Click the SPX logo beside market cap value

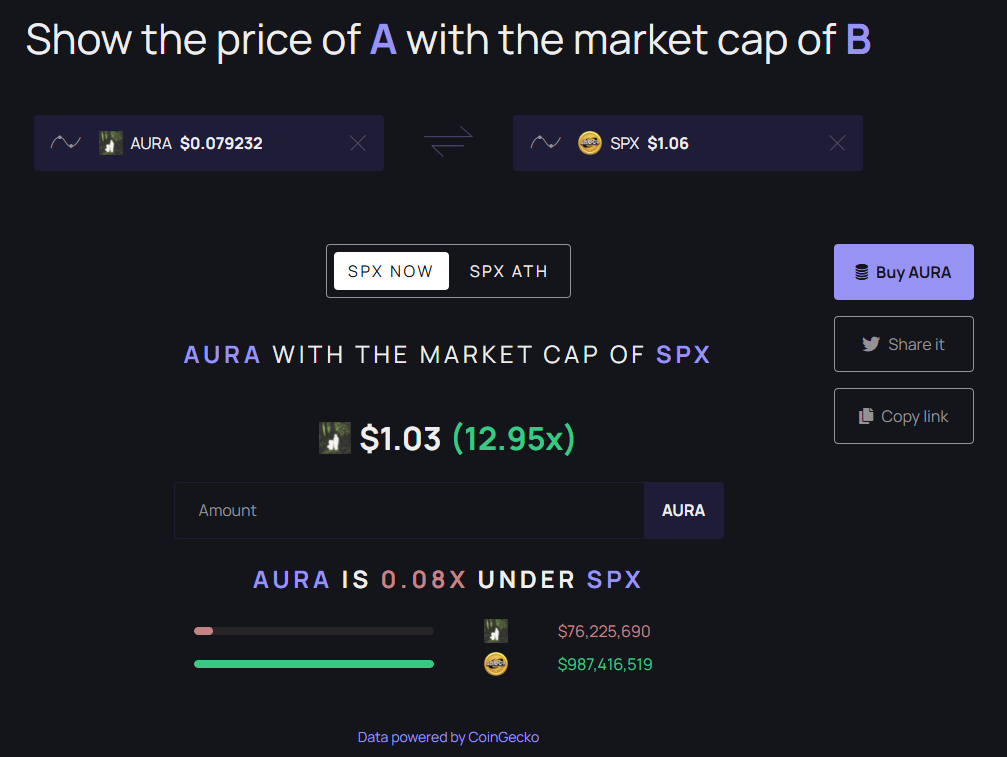(x=496, y=664)
